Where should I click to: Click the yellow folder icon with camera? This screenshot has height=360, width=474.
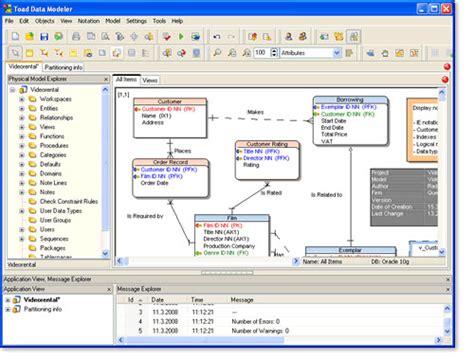point(88,53)
